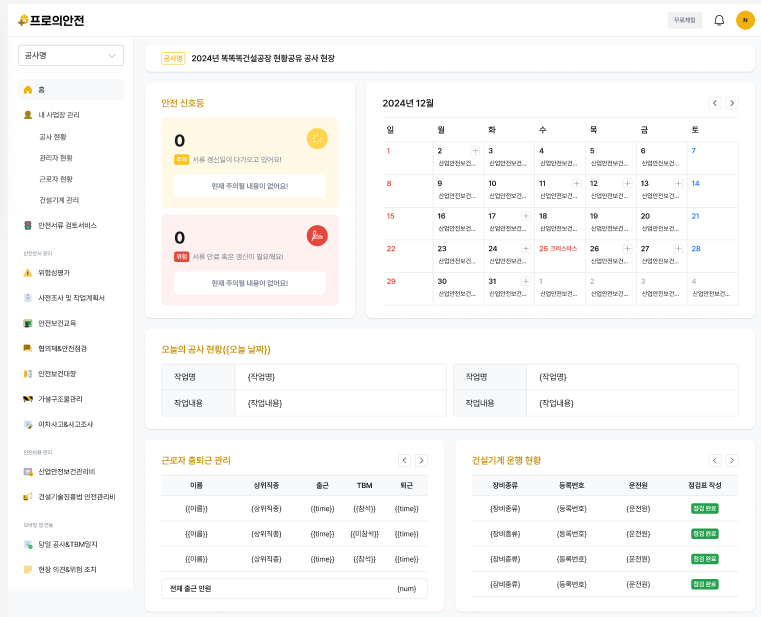761x617 pixels.
Task: Click first 점검 완료 badge in equipment table
Action: tap(704, 508)
